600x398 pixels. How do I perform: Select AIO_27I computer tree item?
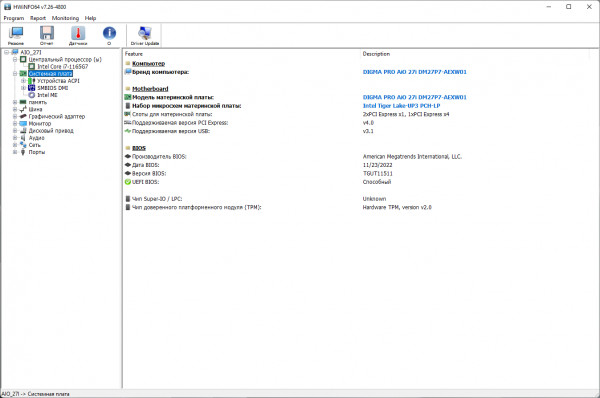pyautogui.click(x=31, y=52)
